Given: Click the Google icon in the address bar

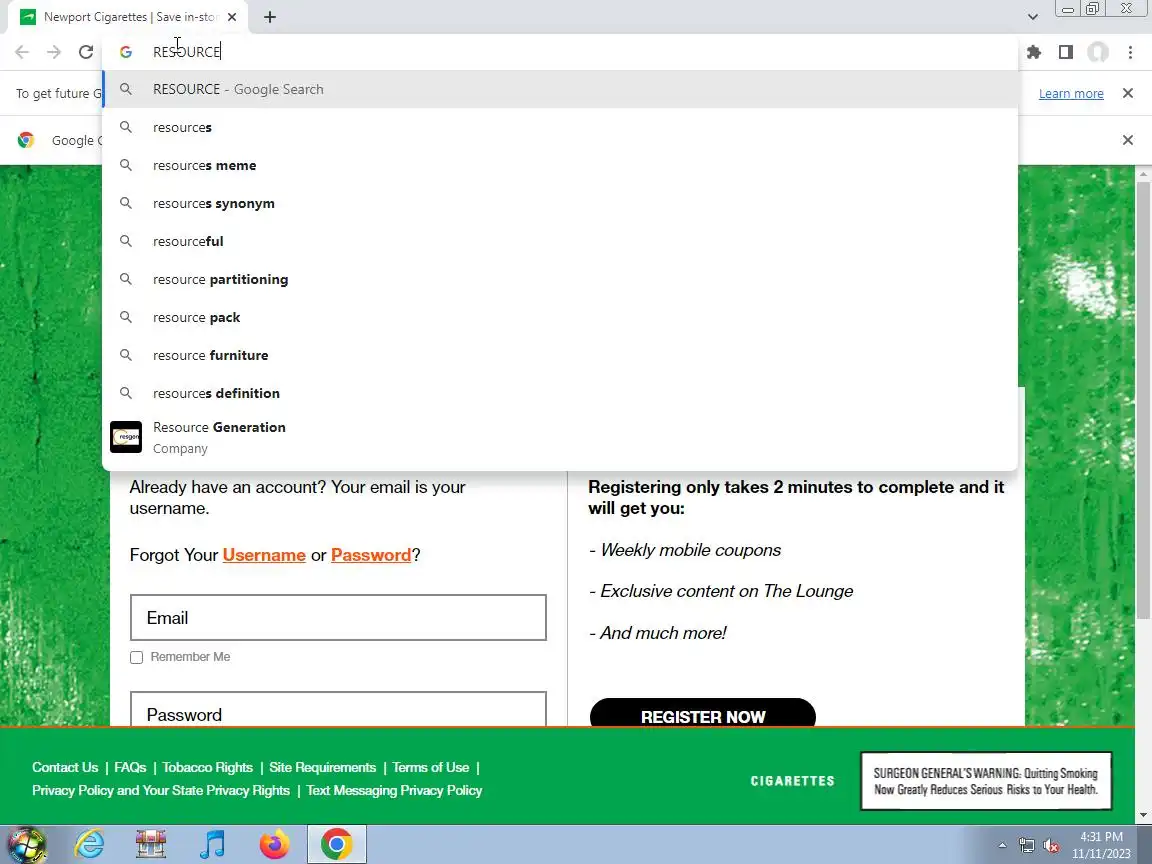Looking at the screenshot, I should click(x=126, y=52).
